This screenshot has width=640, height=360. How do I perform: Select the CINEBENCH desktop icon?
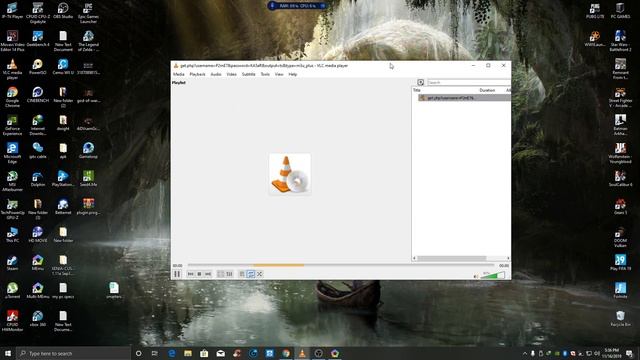pos(38,94)
